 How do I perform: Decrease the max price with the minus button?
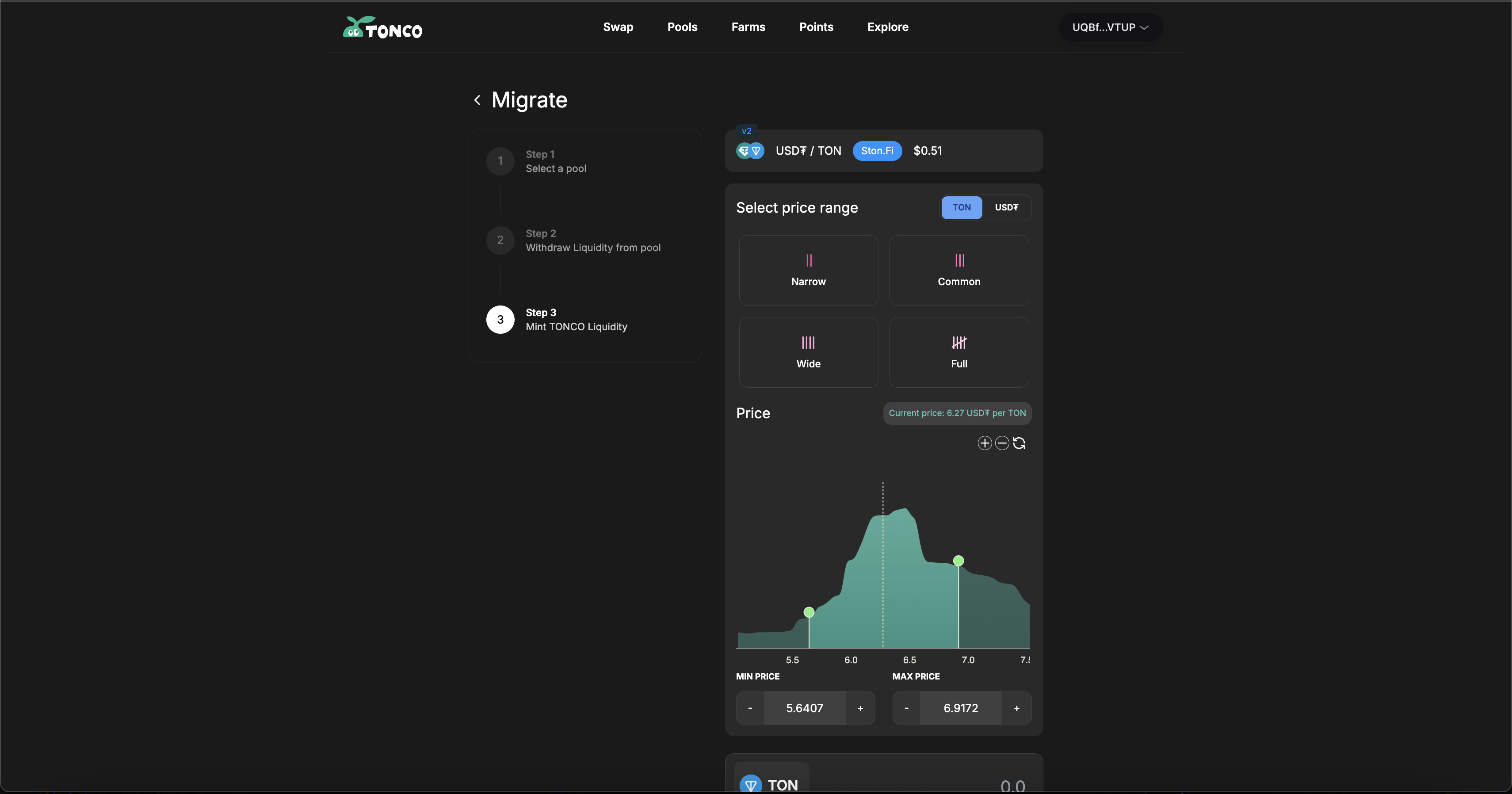(906, 708)
